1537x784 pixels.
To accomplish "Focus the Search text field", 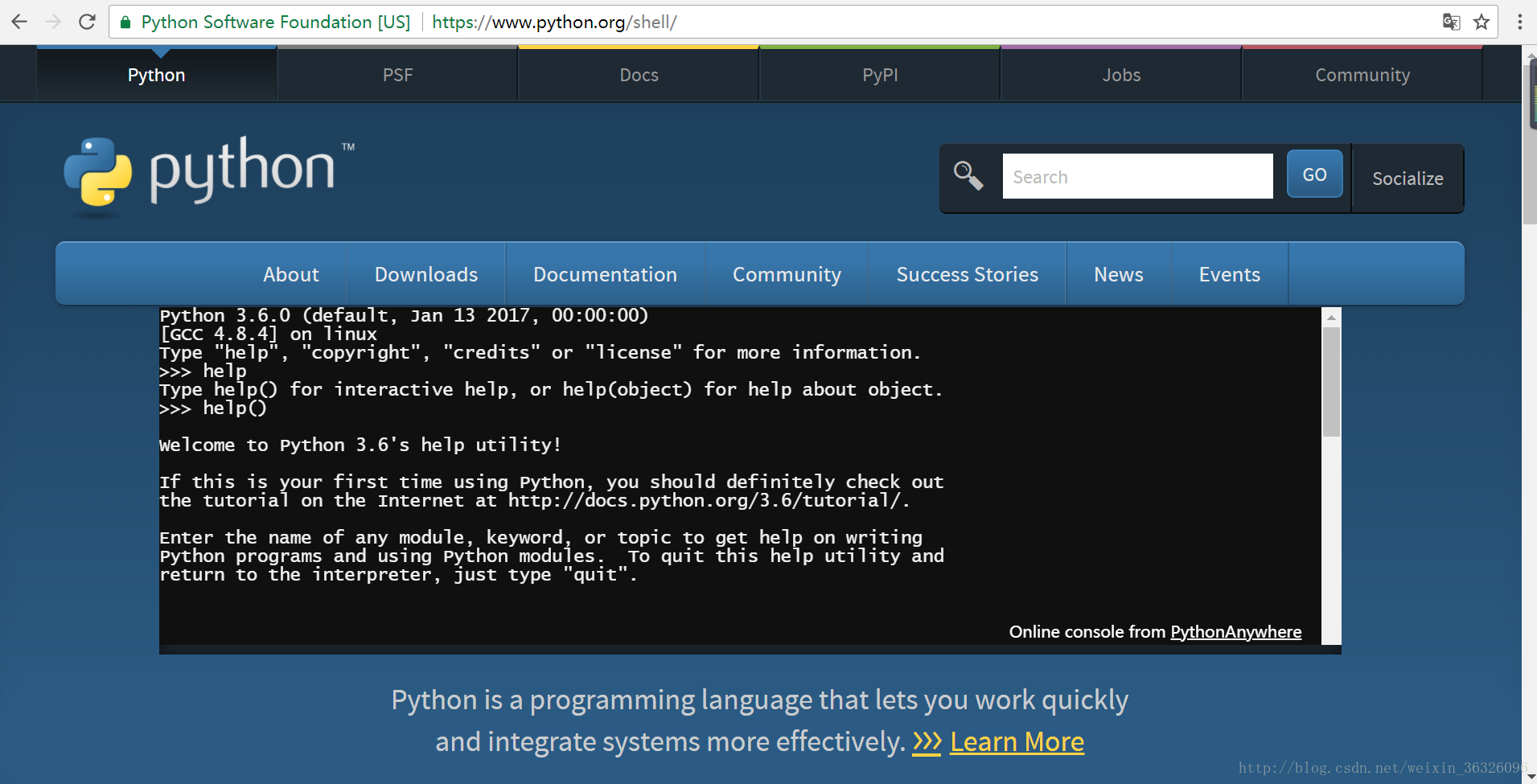I will click(1137, 176).
